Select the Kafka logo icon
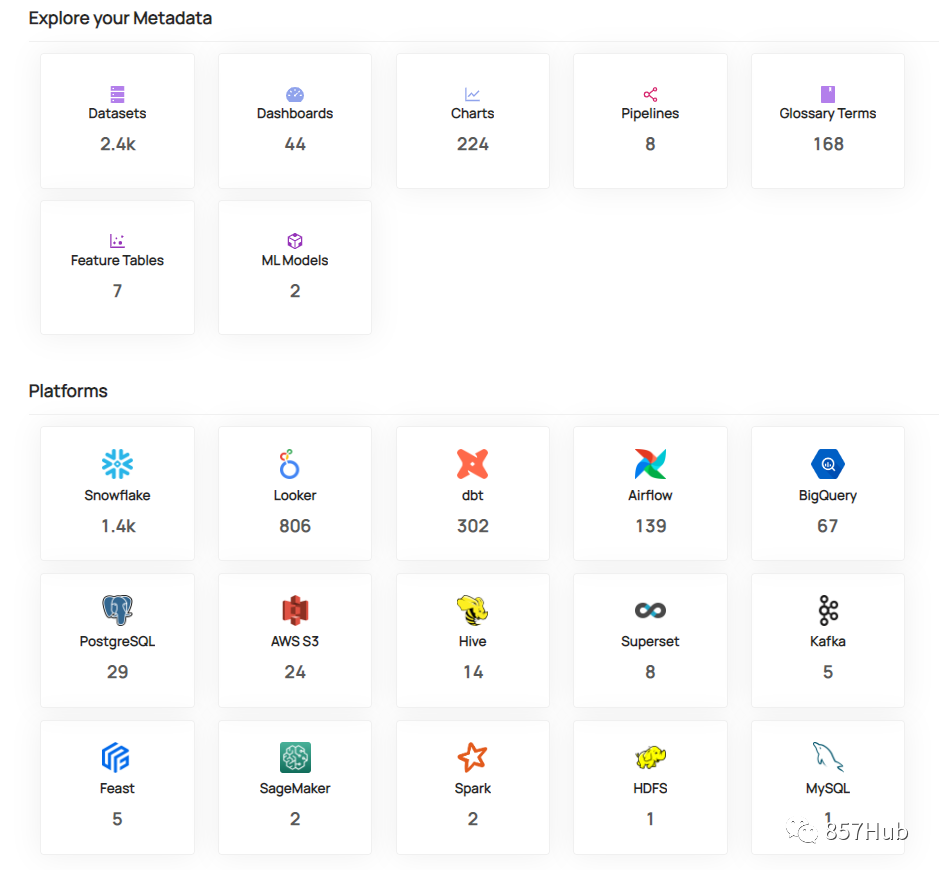The image size is (939, 870). click(x=828, y=610)
